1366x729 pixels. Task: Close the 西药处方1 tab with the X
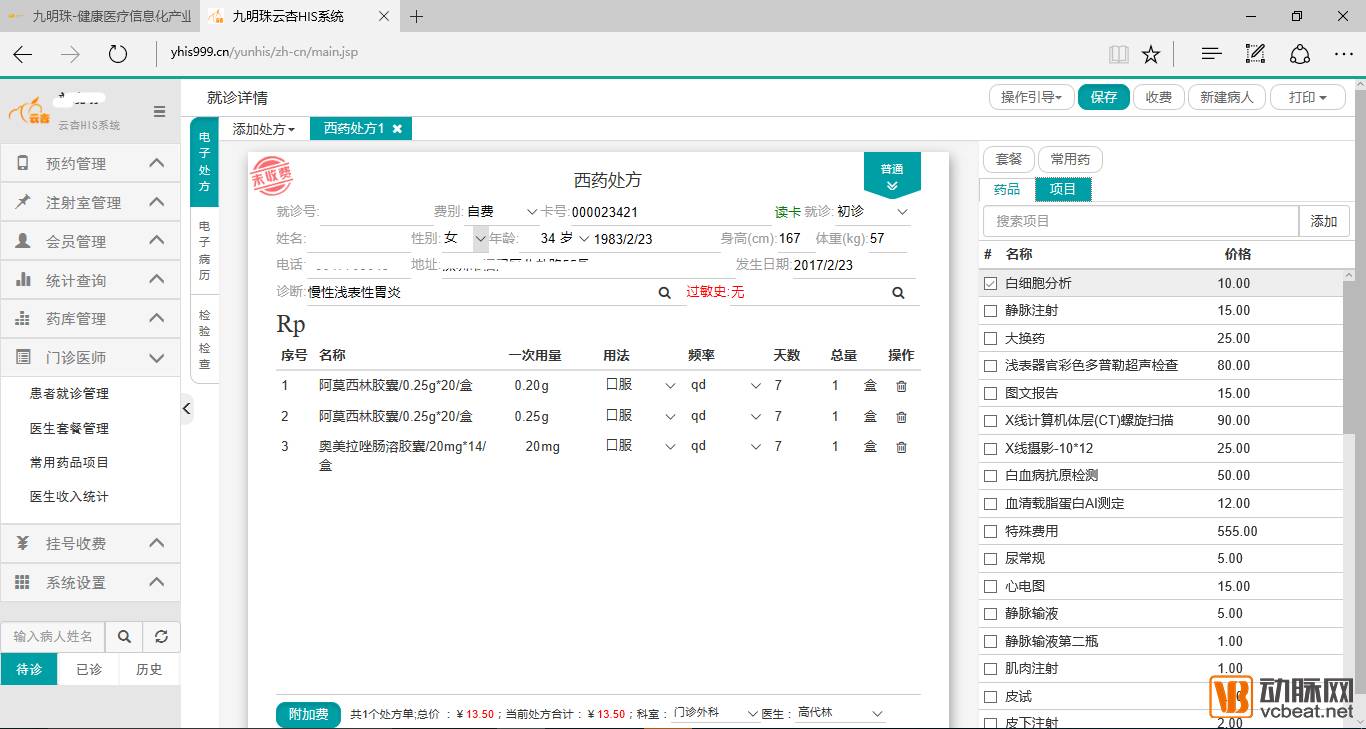(x=397, y=129)
